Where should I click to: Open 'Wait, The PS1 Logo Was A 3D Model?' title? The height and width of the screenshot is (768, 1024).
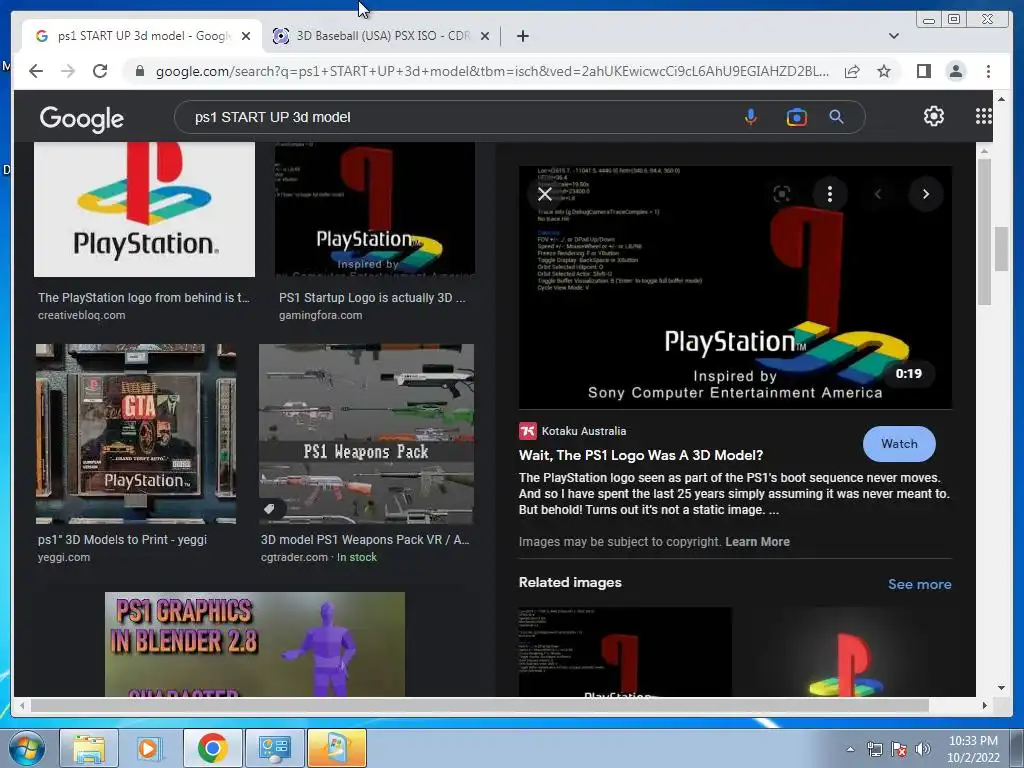coord(641,455)
